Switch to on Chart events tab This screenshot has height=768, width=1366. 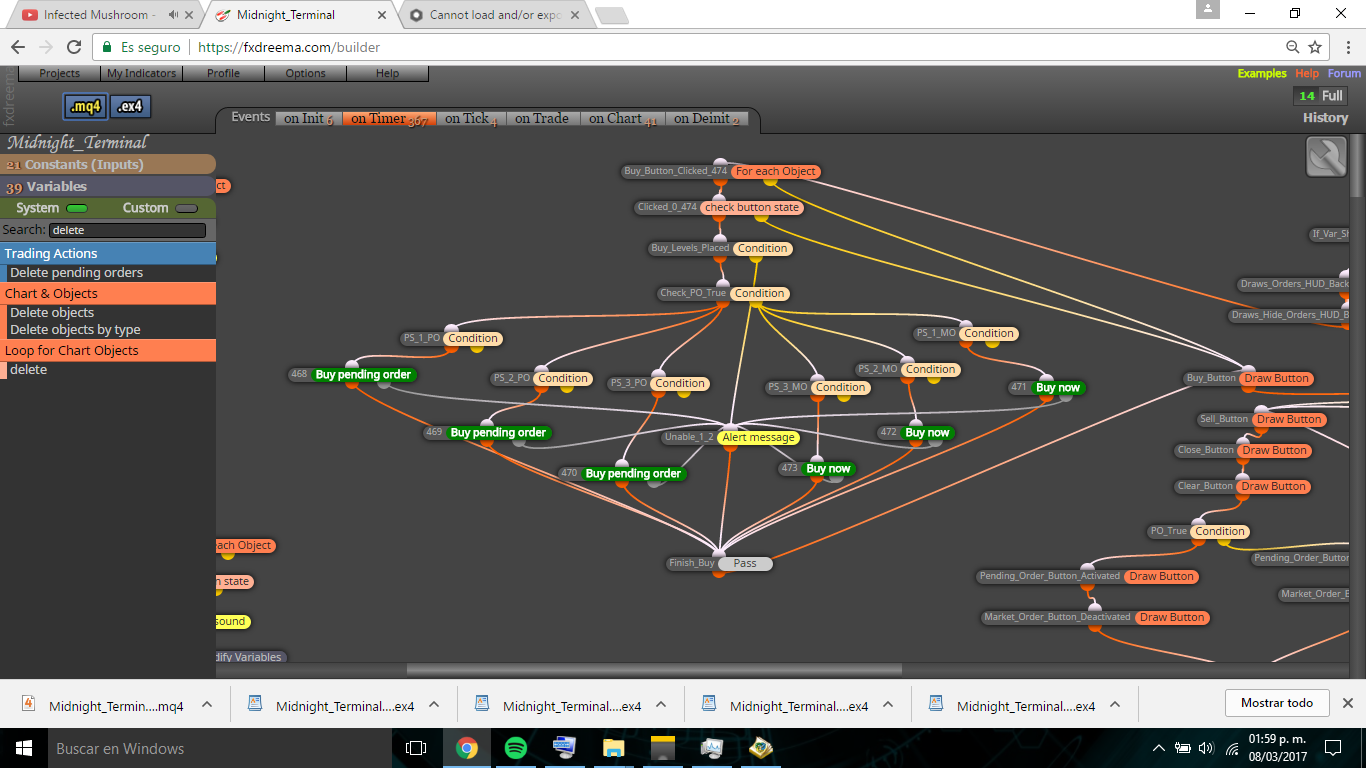point(622,118)
